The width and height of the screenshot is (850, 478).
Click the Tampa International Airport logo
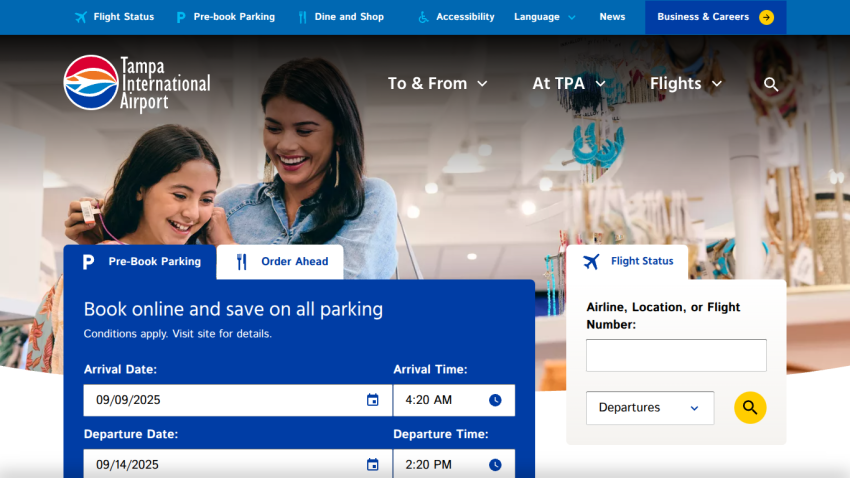click(x=137, y=83)
